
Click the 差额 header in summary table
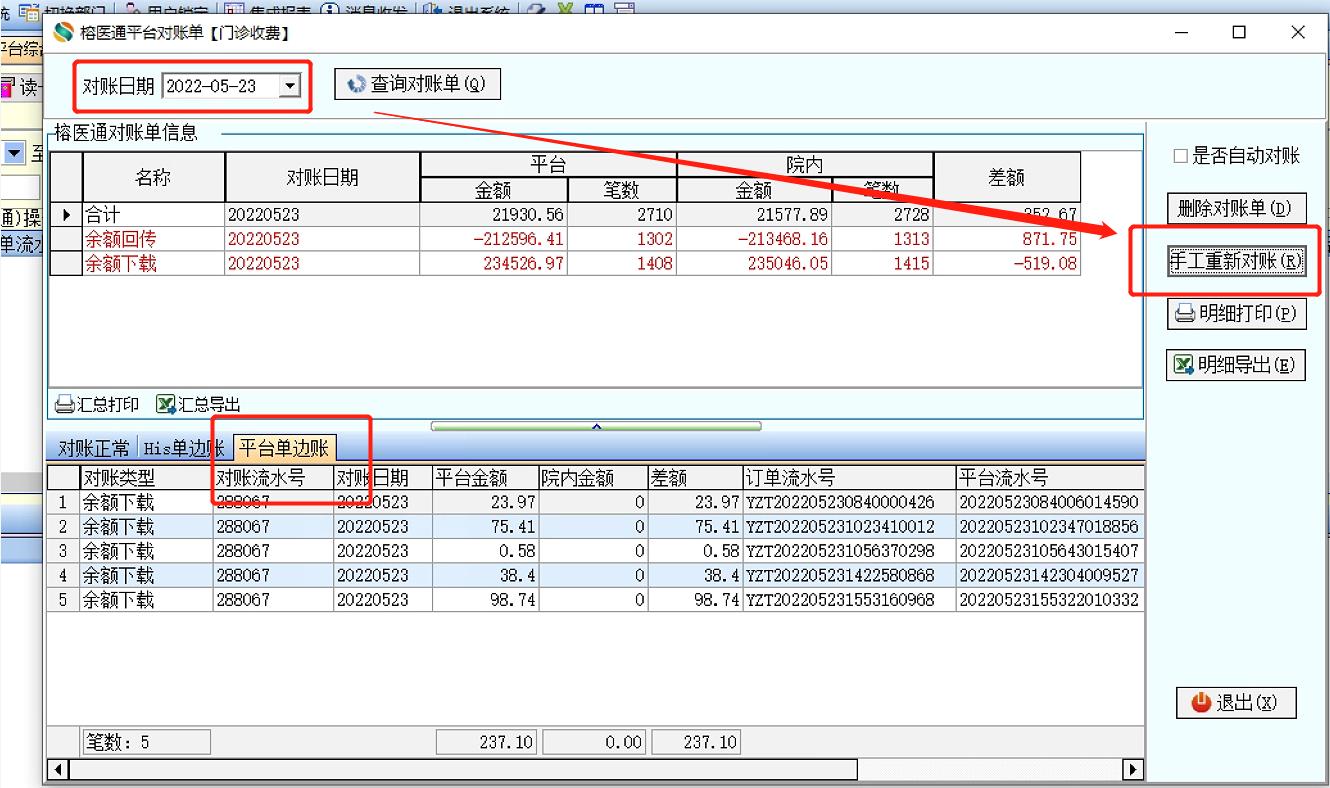tap(1006, 177)
